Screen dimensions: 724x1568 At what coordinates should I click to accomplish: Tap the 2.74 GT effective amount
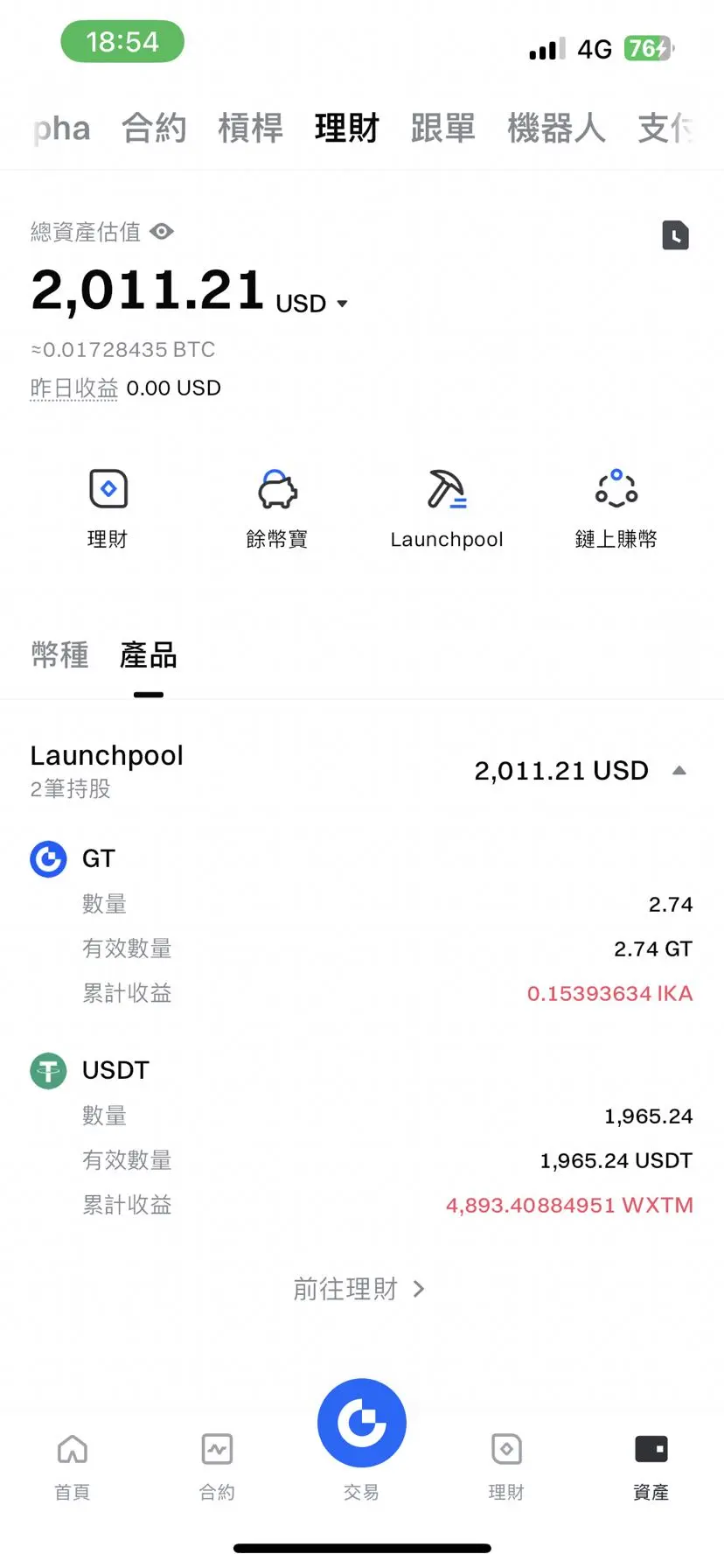pyautogui.click(x=653, y=949)
